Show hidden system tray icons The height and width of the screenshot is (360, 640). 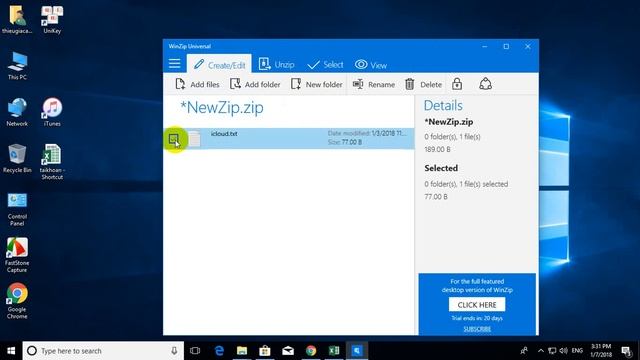click(x=541, y=351)
